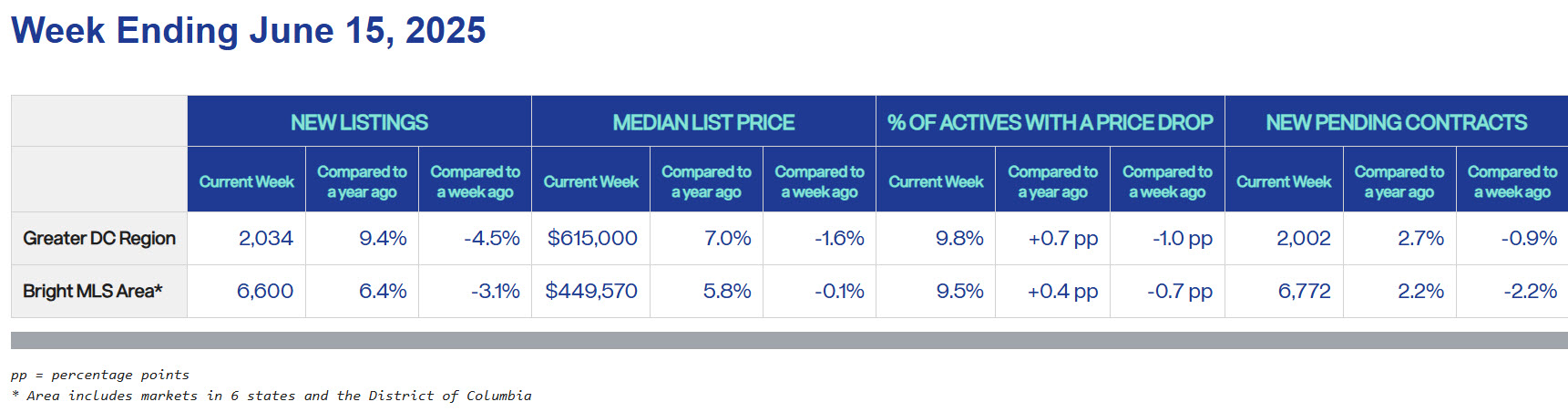
Task: Click the Week Ending June 15, 2025 heading
Action: coord(249,31)
